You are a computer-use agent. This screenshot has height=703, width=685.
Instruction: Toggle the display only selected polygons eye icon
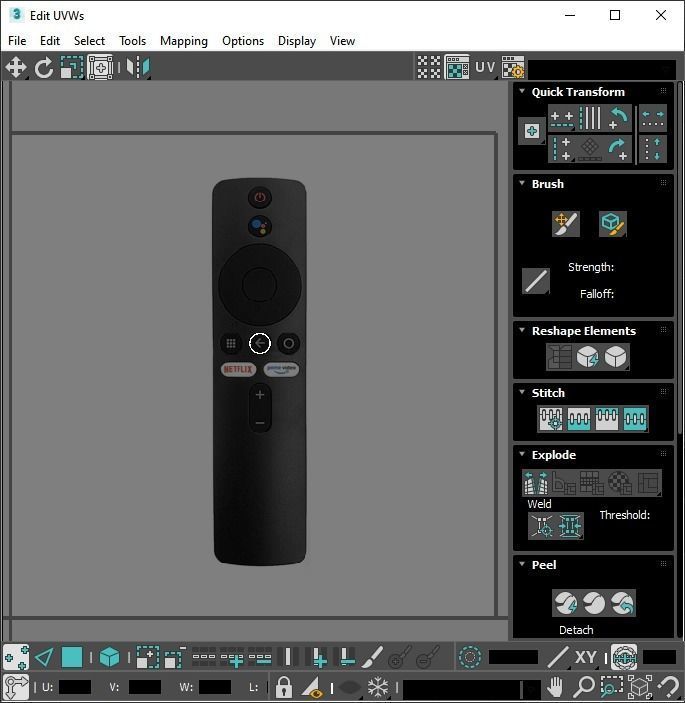point(312,687)
